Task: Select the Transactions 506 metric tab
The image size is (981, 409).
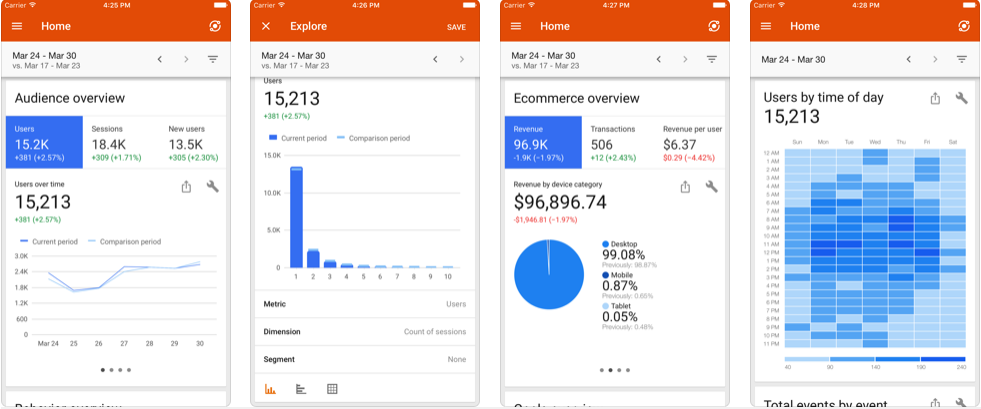Action: (x=620, y=142)
